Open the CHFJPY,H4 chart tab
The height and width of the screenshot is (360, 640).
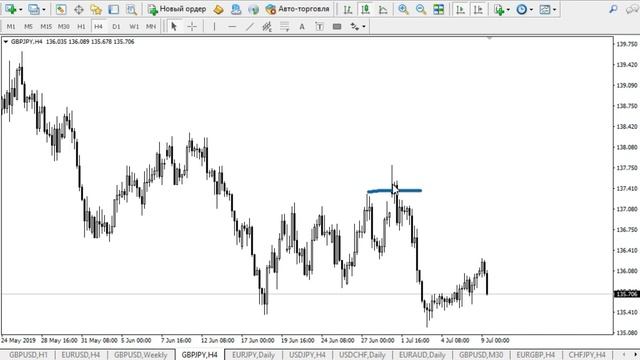coord(587,355)
